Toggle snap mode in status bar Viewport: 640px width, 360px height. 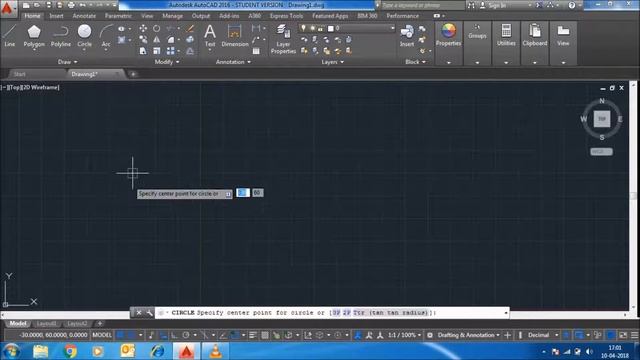[x=131, y=335]
